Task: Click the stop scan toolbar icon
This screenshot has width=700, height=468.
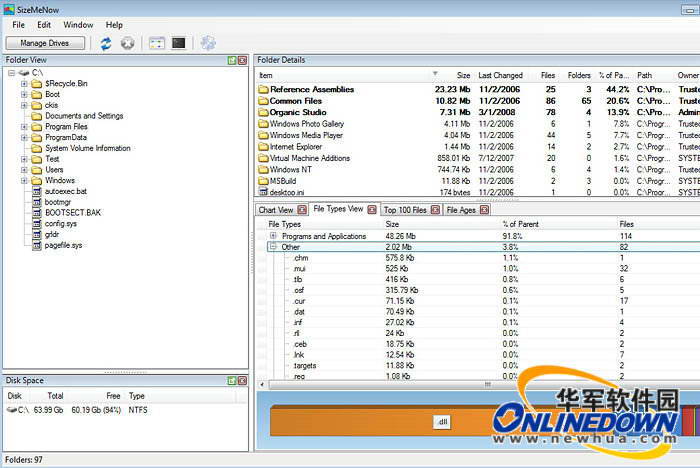Action: pyautogui.click(x=127, y=43)
